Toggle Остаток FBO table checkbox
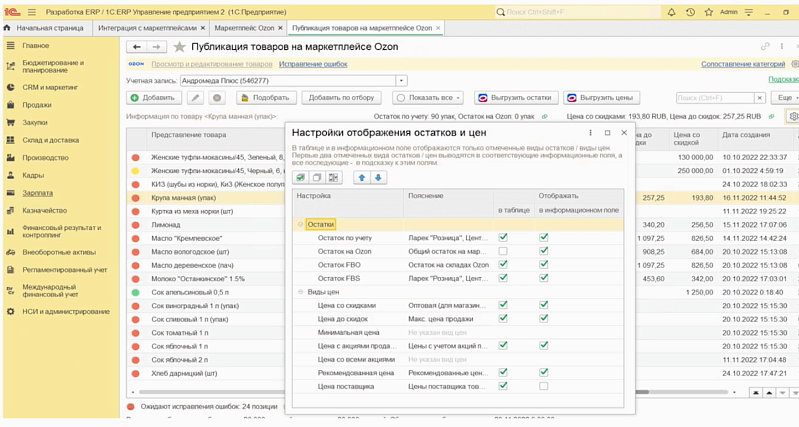 coord(503,264)
